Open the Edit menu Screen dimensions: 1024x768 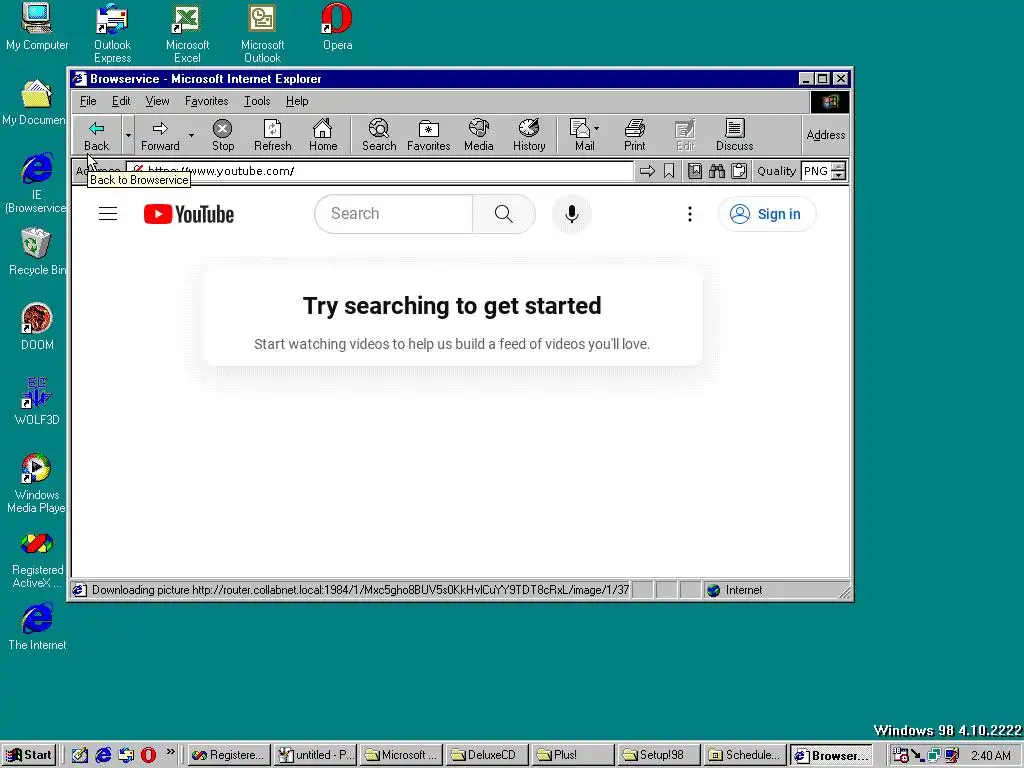121,101
